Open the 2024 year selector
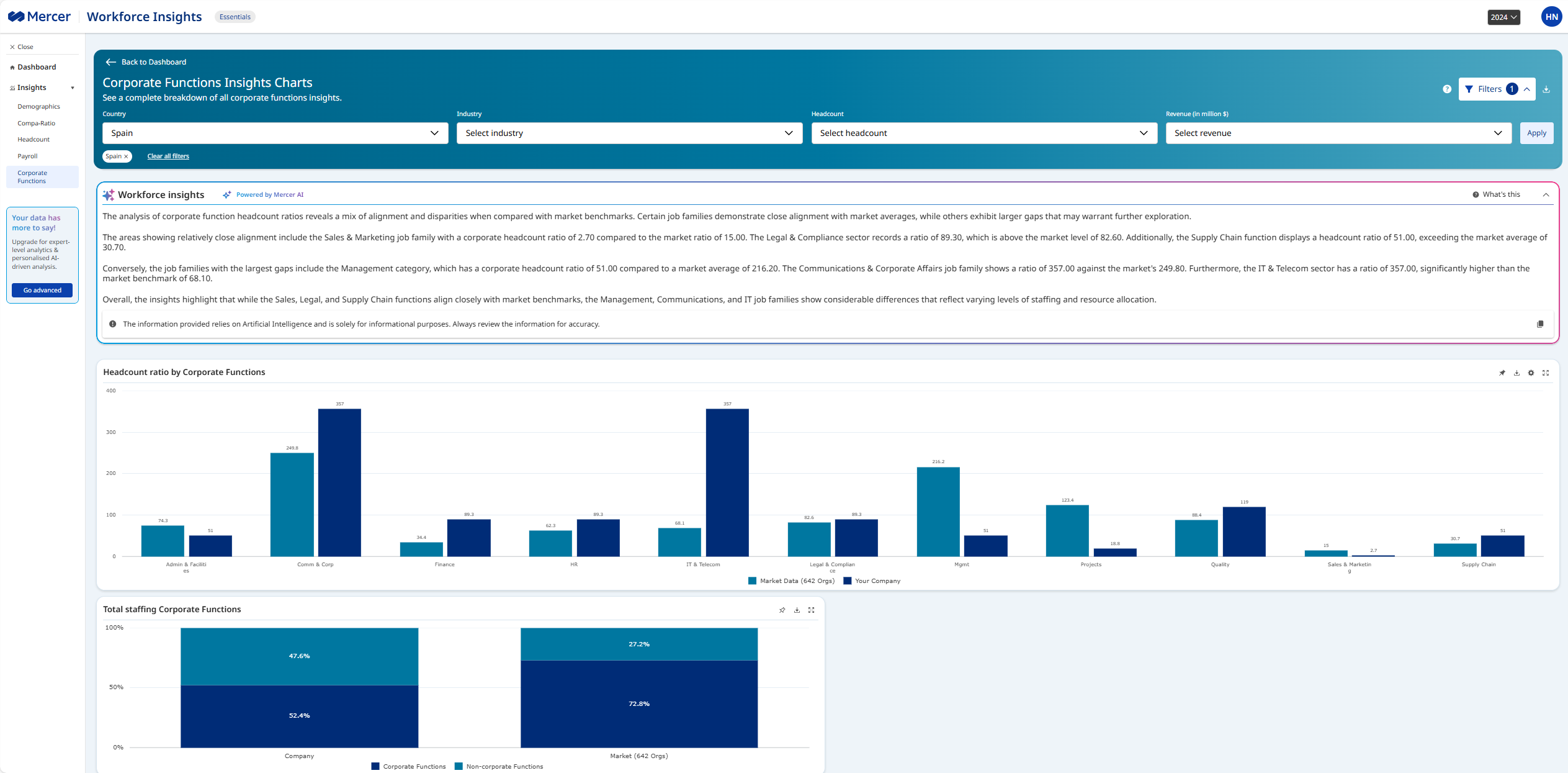 coord(1503,17)
